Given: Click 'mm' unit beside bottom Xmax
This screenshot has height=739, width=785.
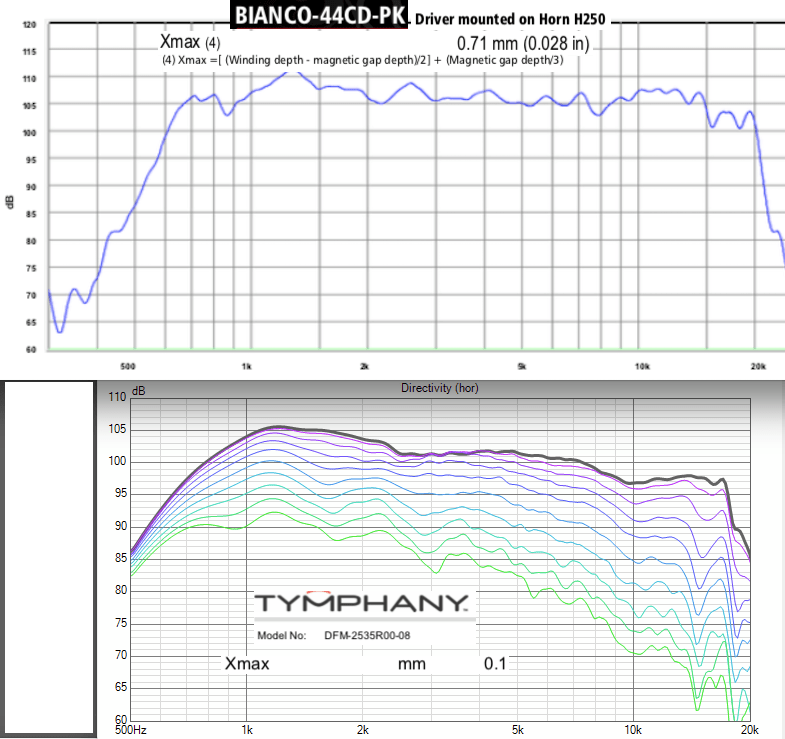Looking at the screenshot, I should pos(412,664).
